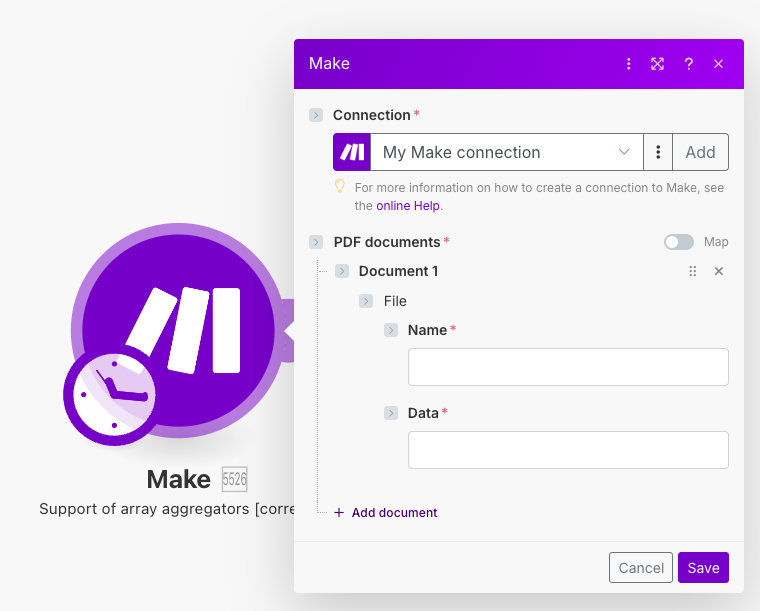Viewport: 760px width, 611px height.
Task: Open connection options three-dot menu
Action: tap(658, 152)
